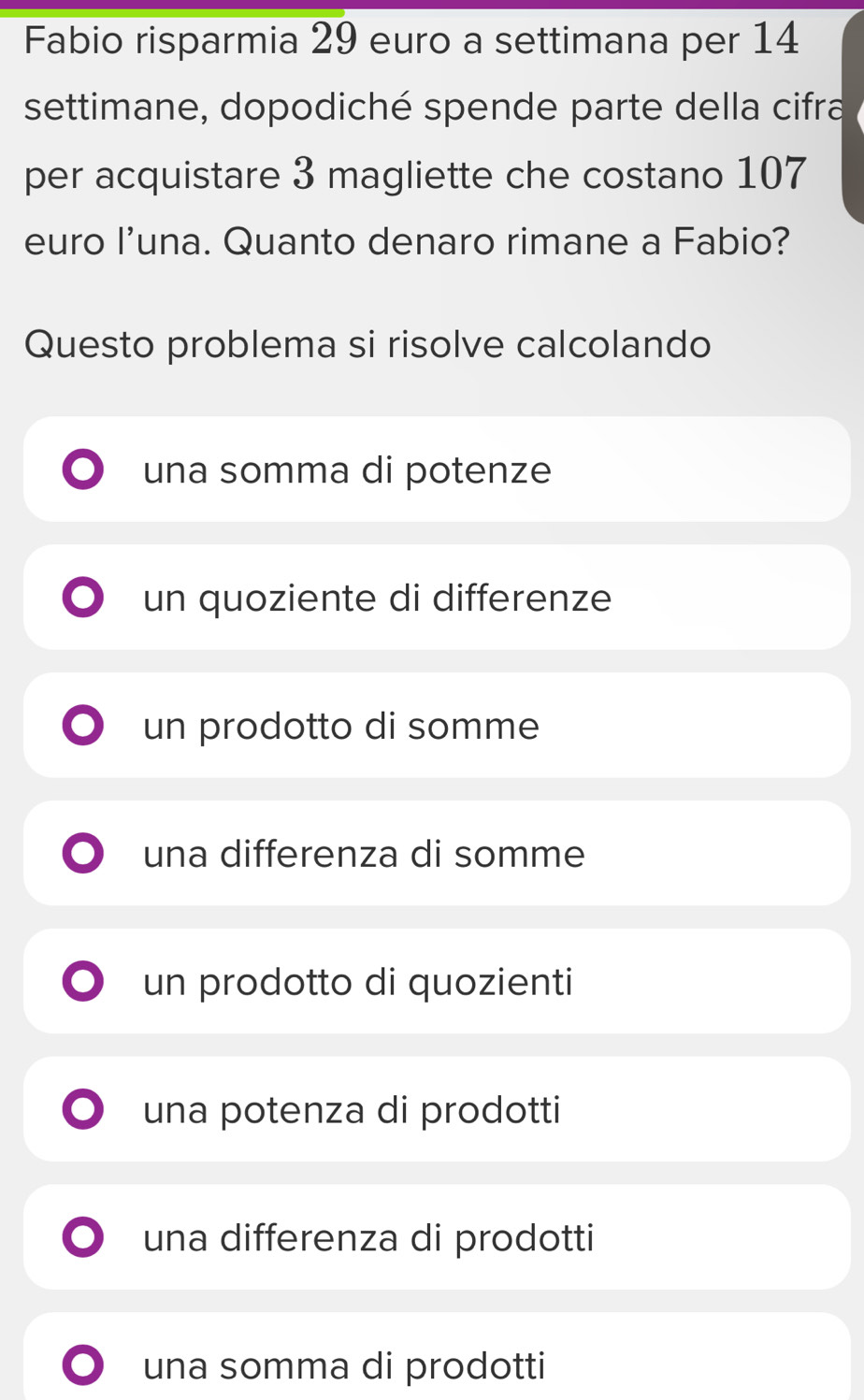Click the 'una differenza di prodotti' answer text
Image resolution: width=864 pixels, height=1400 pixels.
(369, 1238)
